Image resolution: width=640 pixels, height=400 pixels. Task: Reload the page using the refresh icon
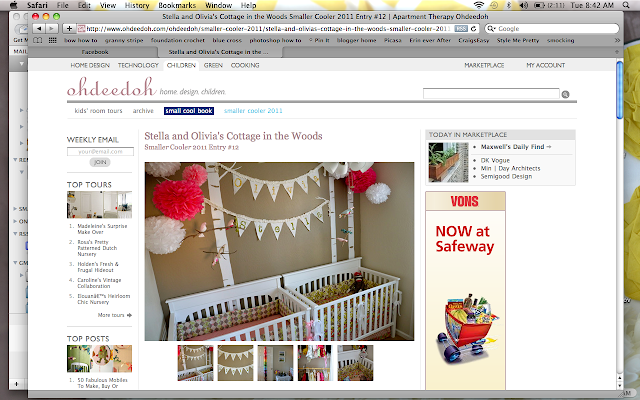pos(473,29)
